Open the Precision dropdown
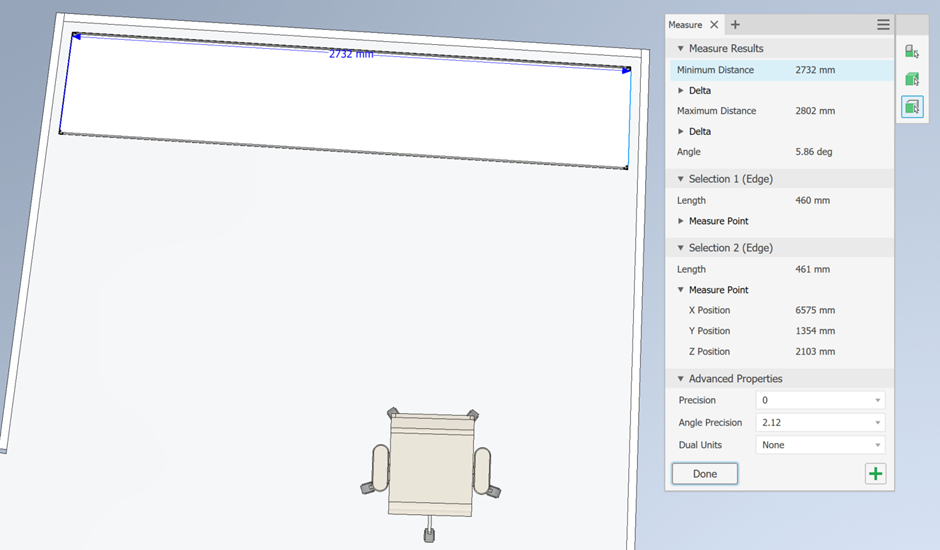940x550 pixels. point(820,400)
